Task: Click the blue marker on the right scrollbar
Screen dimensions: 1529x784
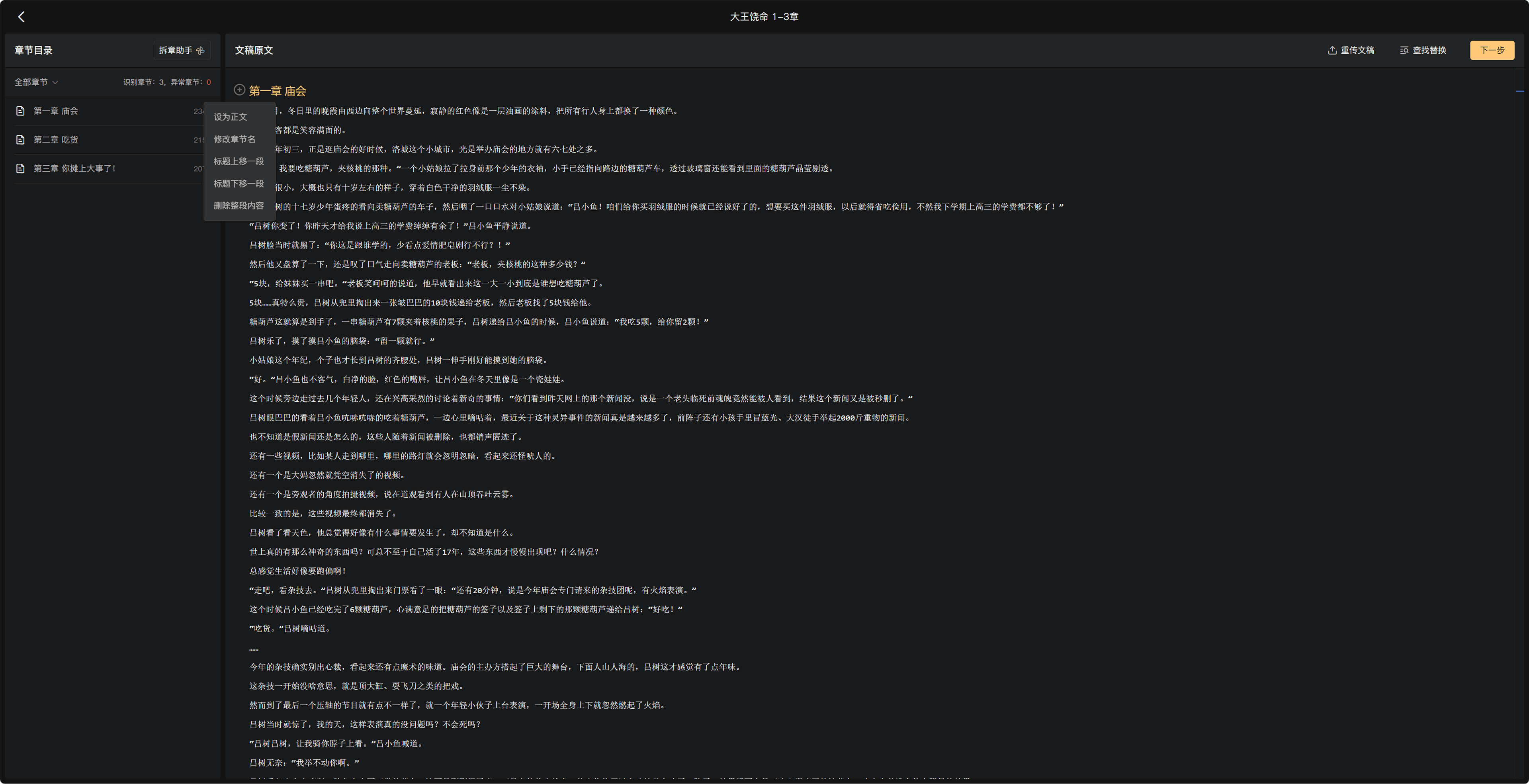Action: (1520, 91)
